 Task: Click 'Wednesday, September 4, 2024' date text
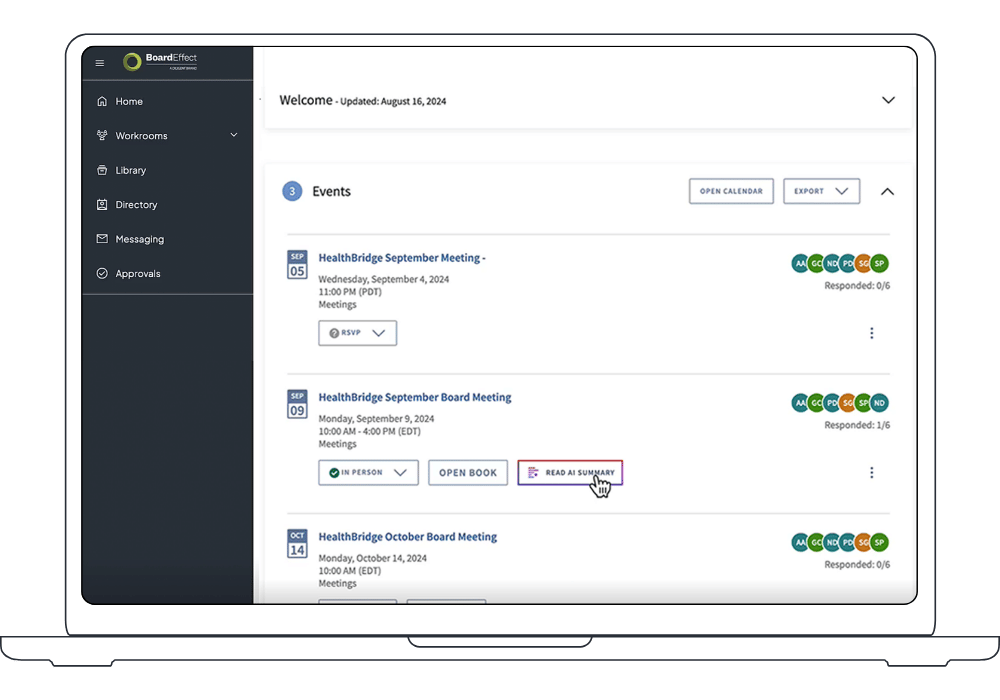click(x=384, y=280)
